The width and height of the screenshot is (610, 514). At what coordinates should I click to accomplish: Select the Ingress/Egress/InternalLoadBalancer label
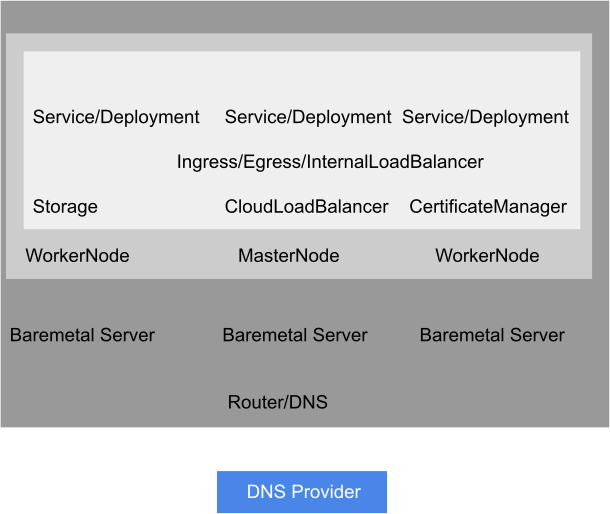tap(330, 162)
